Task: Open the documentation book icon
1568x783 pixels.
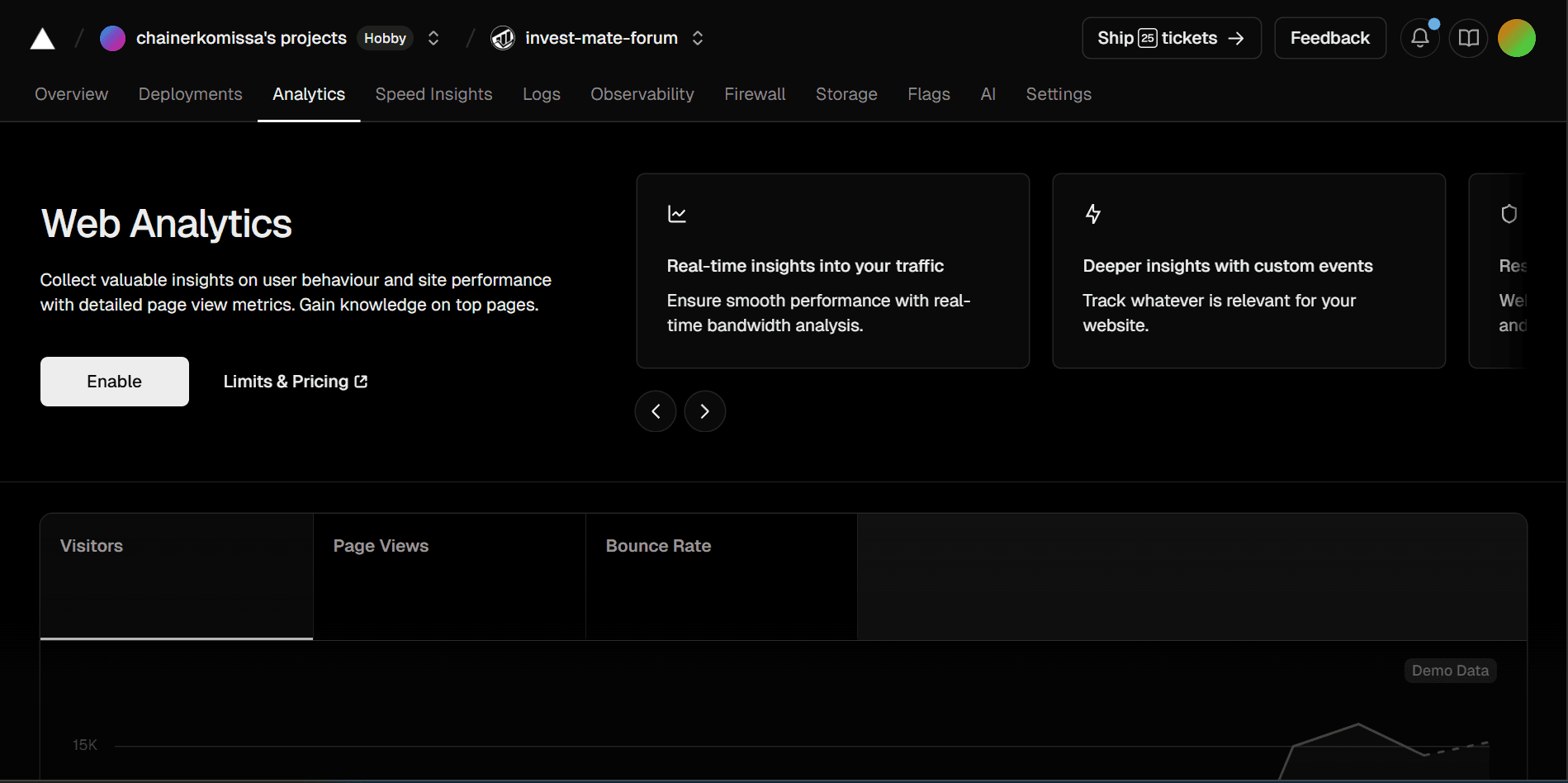Action: click(1468, 37)
